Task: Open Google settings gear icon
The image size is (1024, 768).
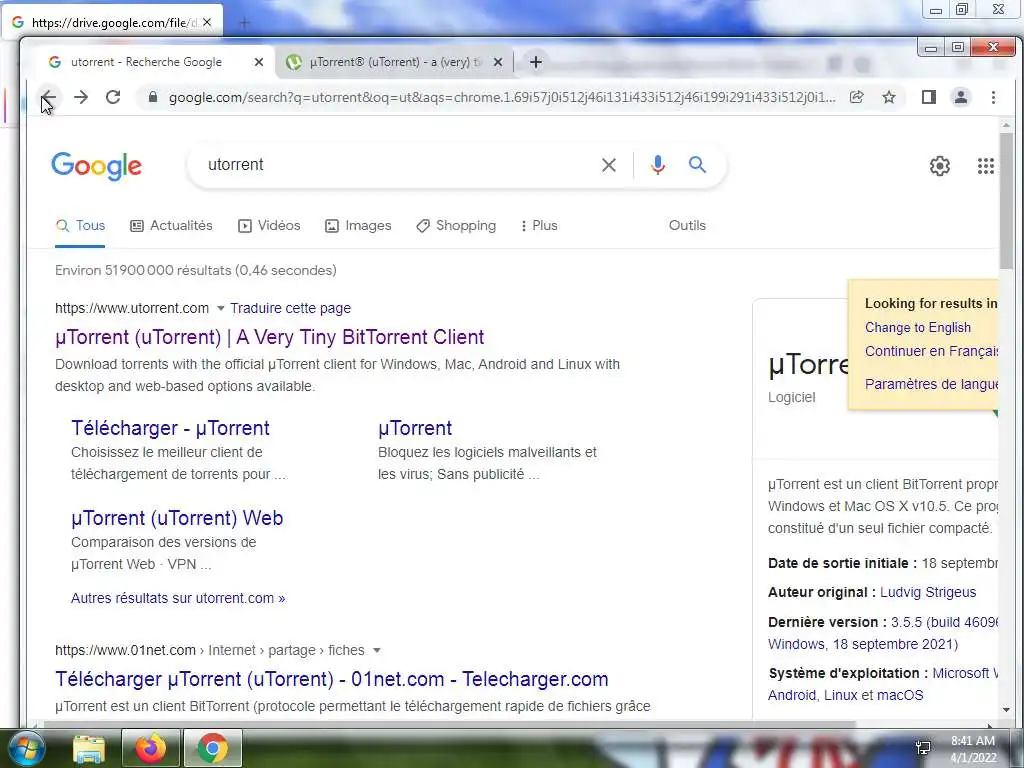Action: click(940, 166)
